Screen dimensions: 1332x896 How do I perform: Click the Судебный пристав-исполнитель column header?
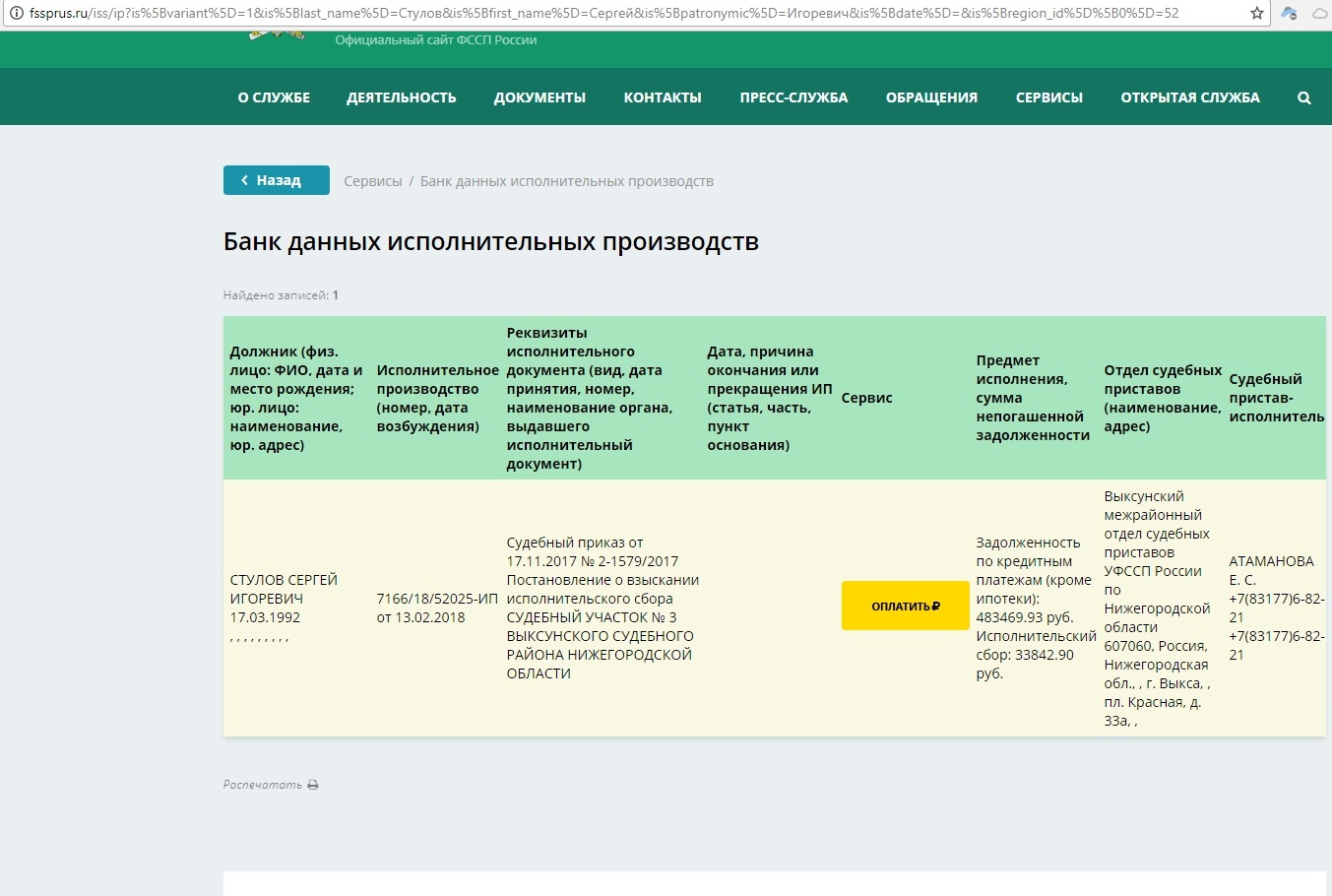(1277, 398)
